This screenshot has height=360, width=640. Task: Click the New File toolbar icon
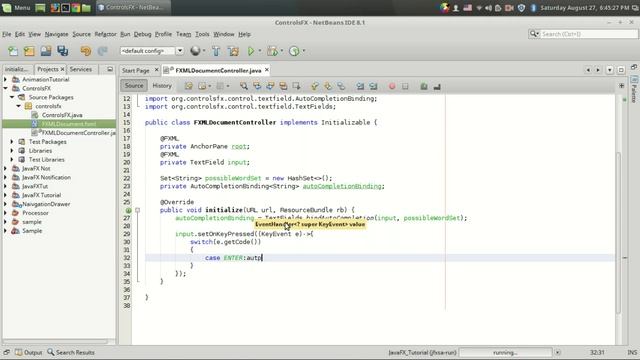[x=13, y=51]
